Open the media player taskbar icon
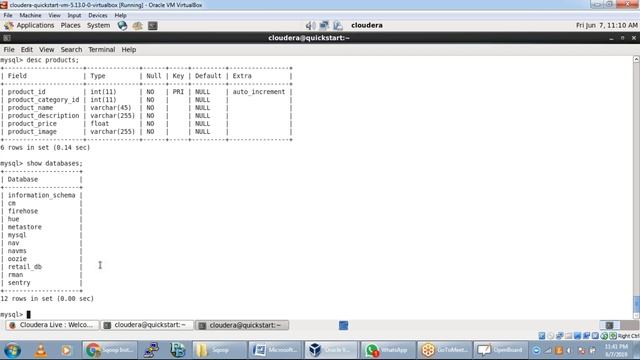This screenshot has height=360, width=640. (x=66, y=350)
